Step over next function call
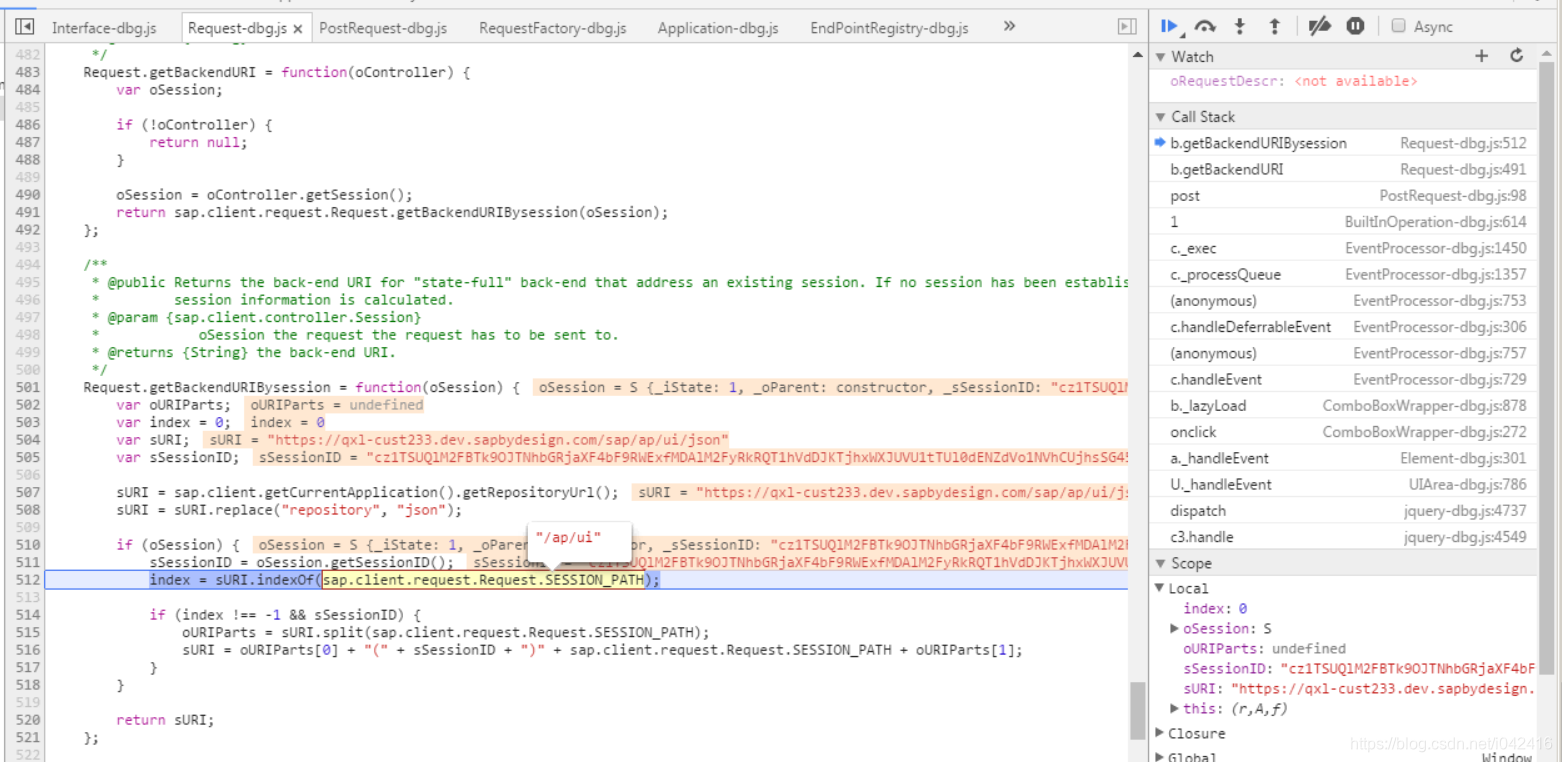Screen dimensions: 1562x762 click(x=1205, y=27)
